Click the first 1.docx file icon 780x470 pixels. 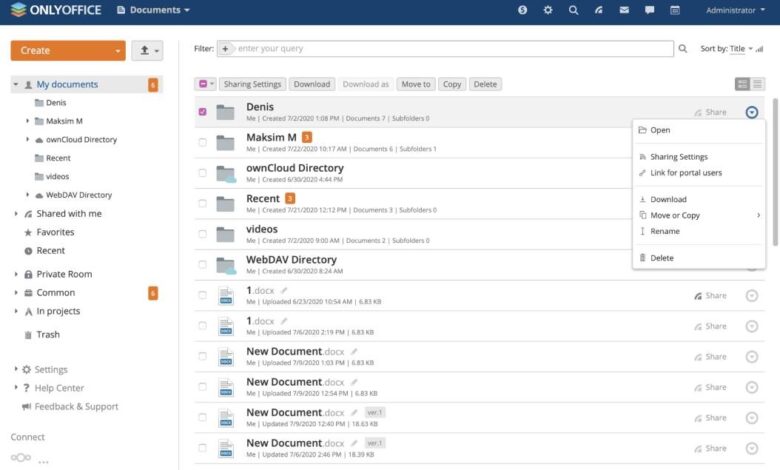[226, 295]
